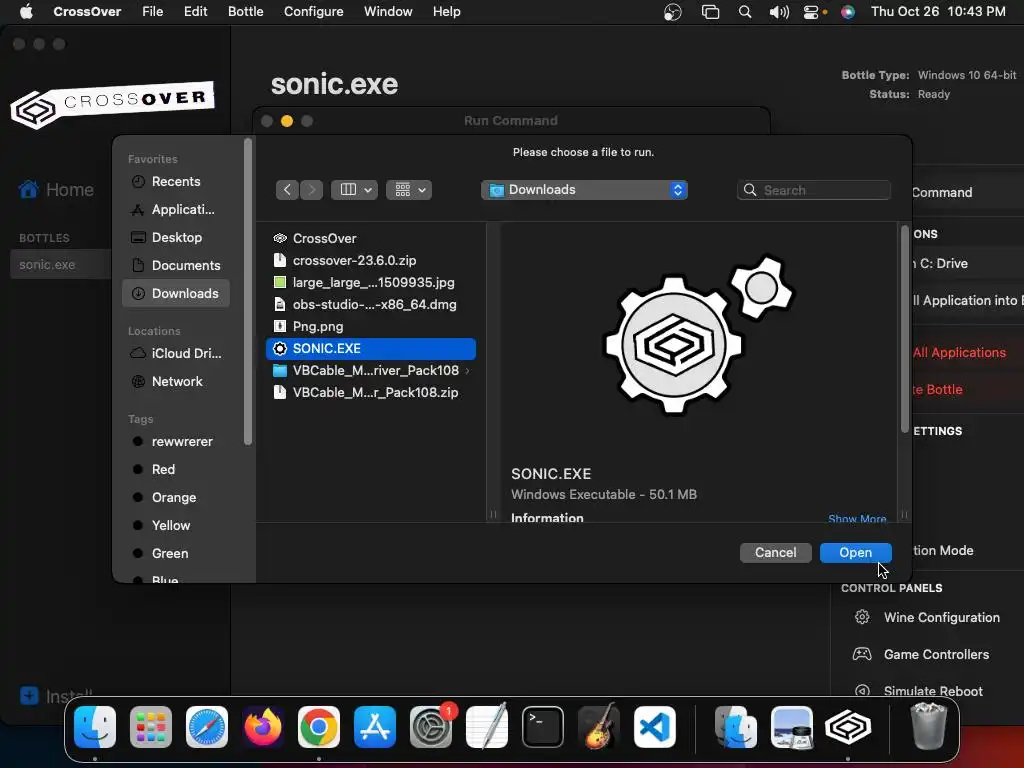Click the preview pane scrollbar
Image resolution: width=1024 pixels, height=768 pixels.
coord(904,328)
